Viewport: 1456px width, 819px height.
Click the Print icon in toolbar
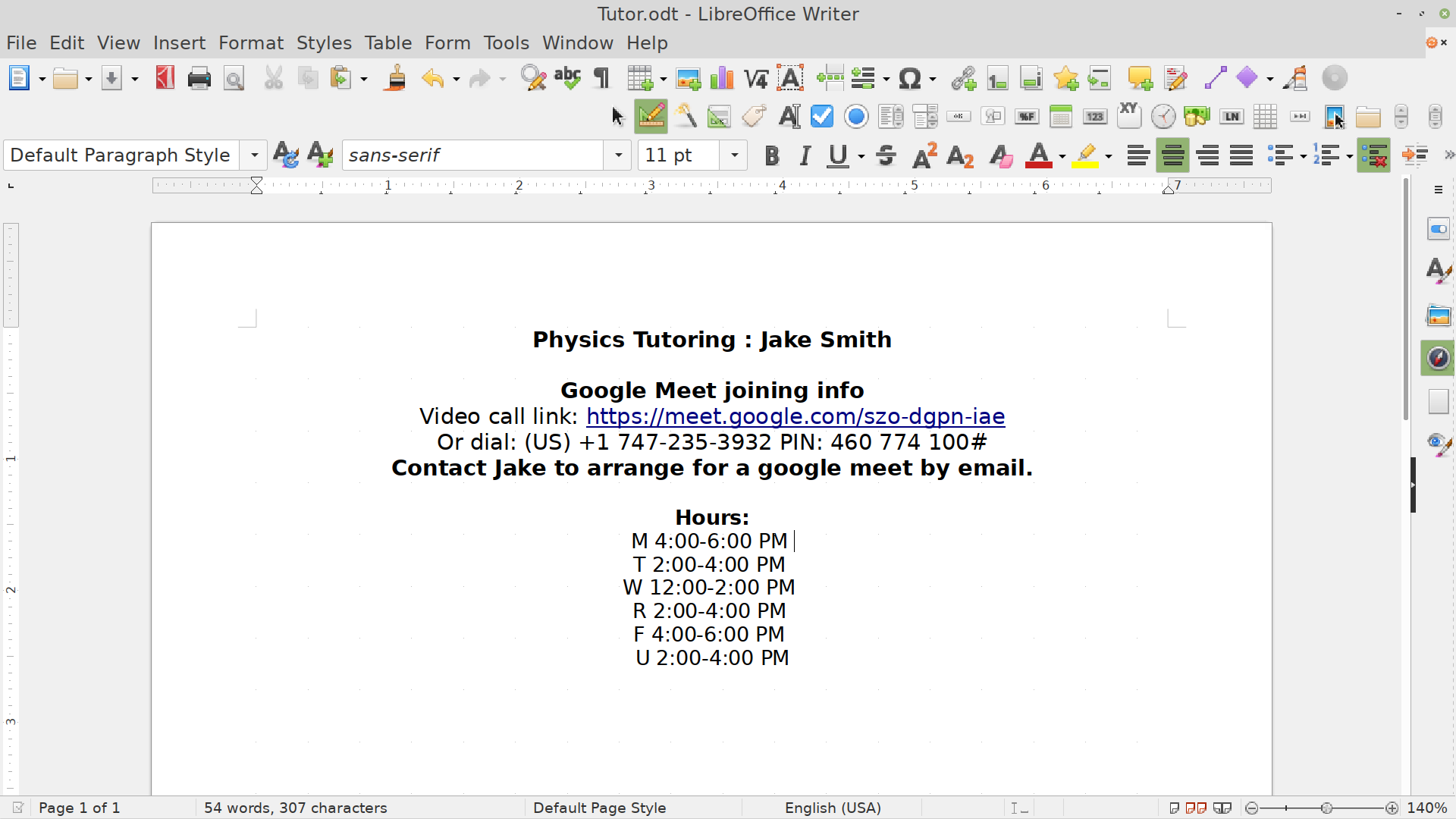pyautogui.click(x=199, y=78)
